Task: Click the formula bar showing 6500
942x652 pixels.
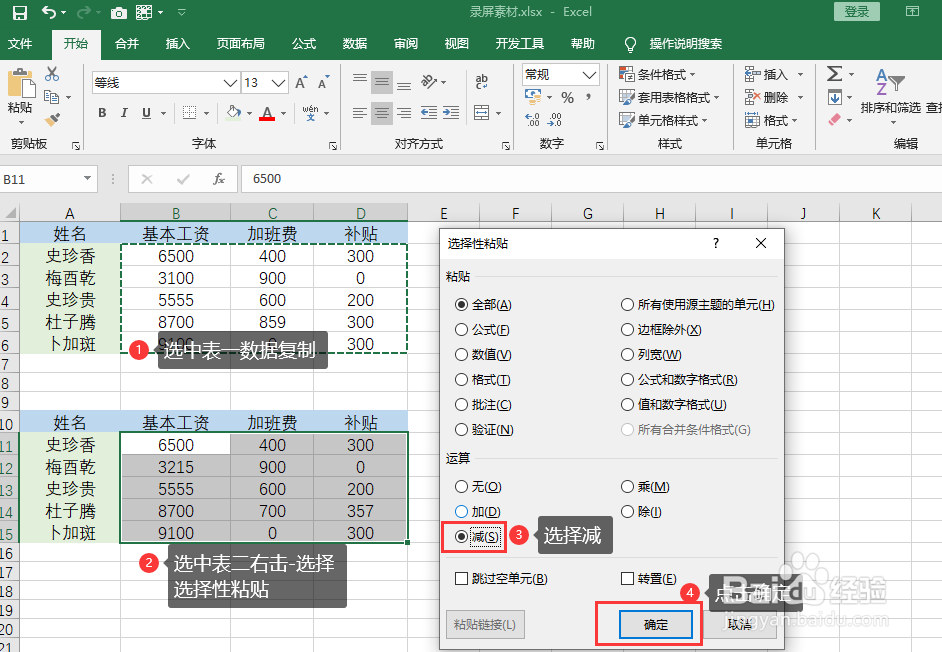Action: (591, 178)
